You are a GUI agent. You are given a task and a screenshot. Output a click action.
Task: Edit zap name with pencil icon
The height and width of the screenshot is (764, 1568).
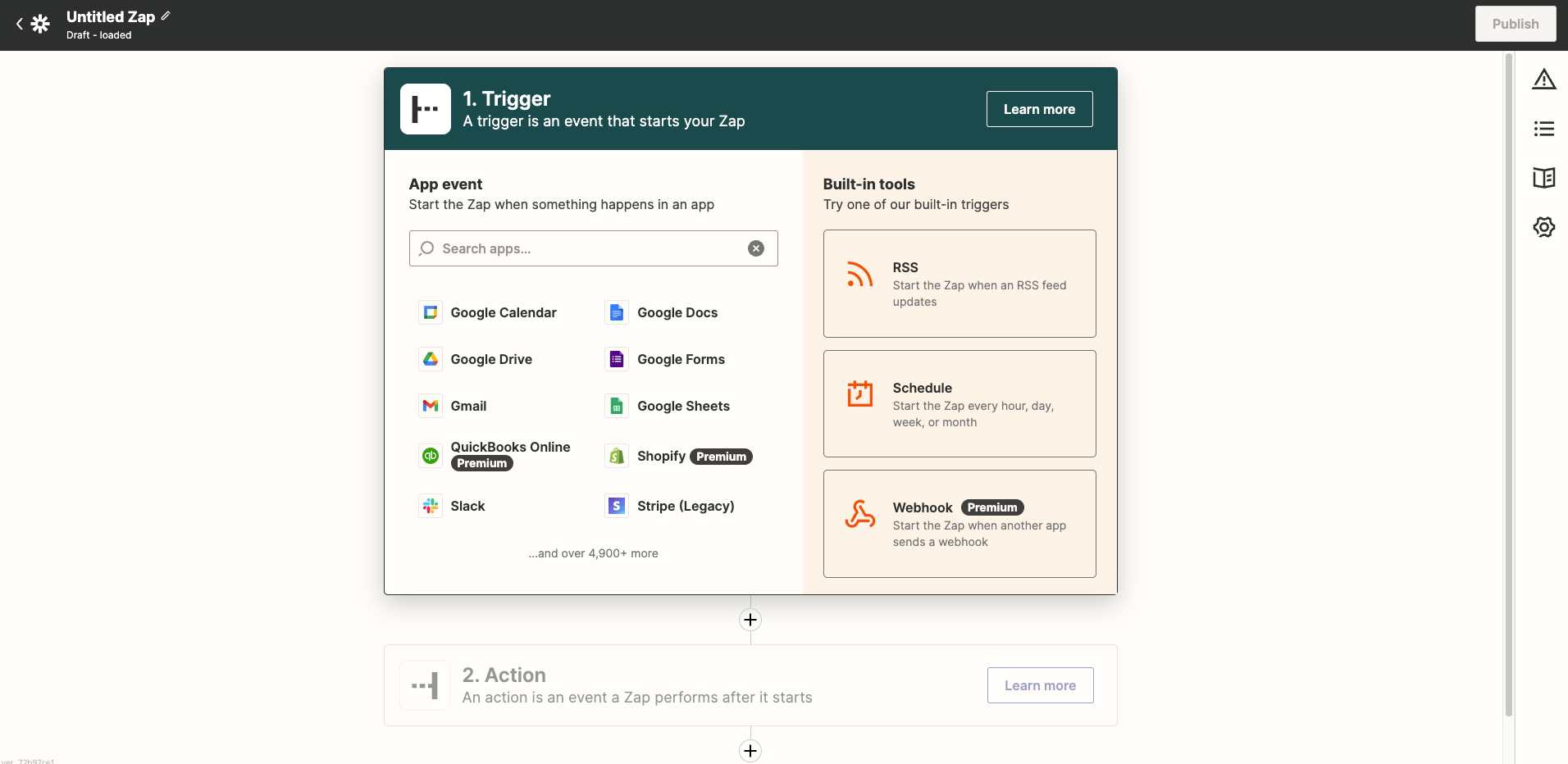(x=166, y=16)
